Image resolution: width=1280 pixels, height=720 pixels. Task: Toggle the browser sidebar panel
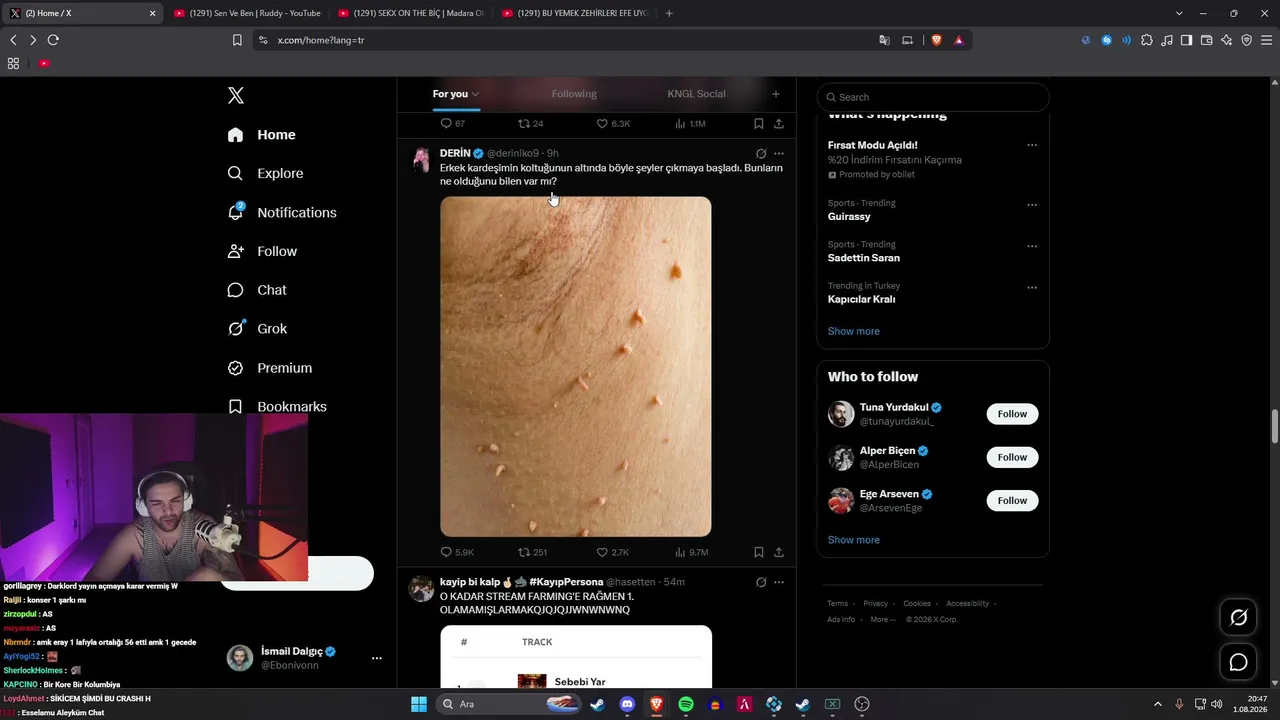point(1186,40)
